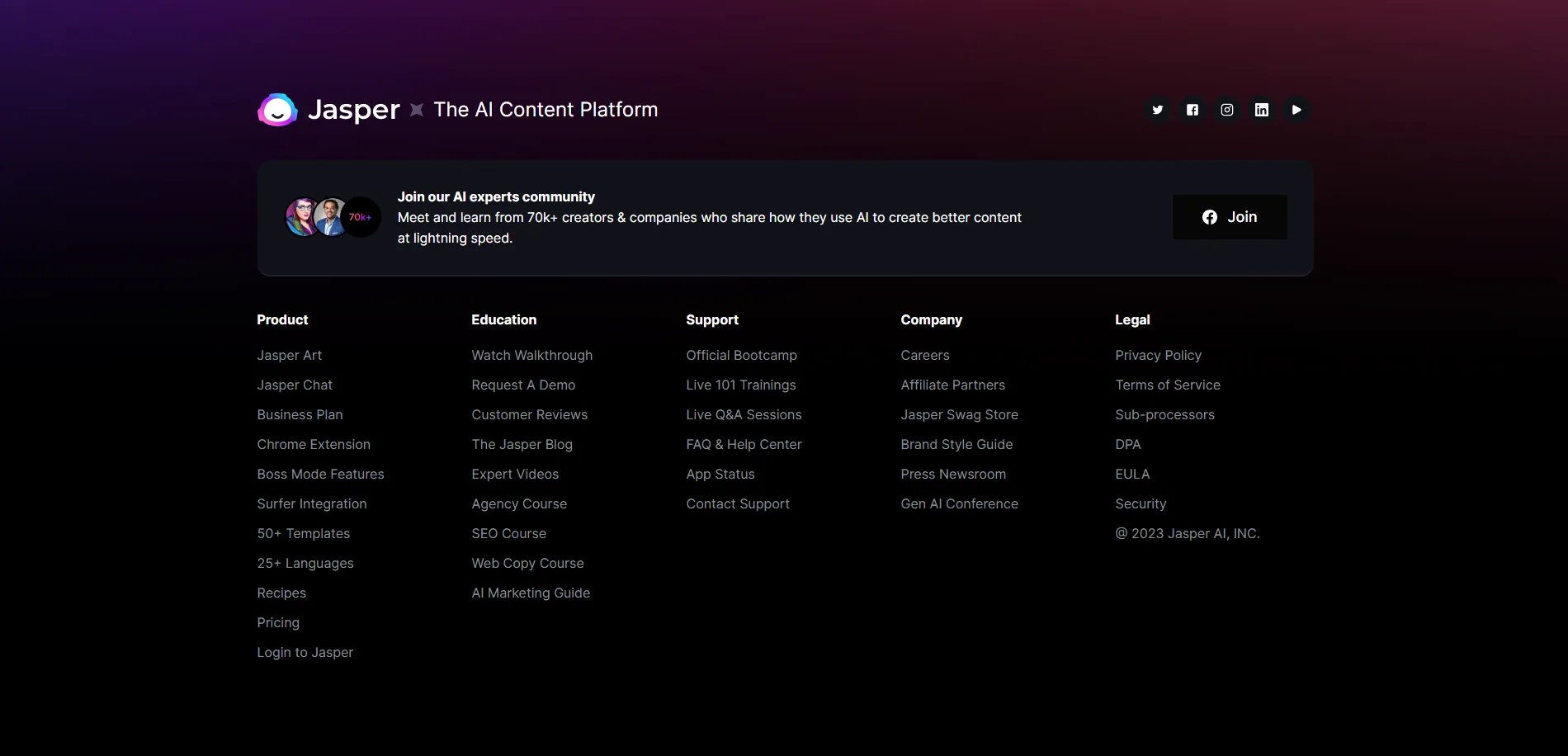Visit The Jasper Blog

(x=522, y=444)
